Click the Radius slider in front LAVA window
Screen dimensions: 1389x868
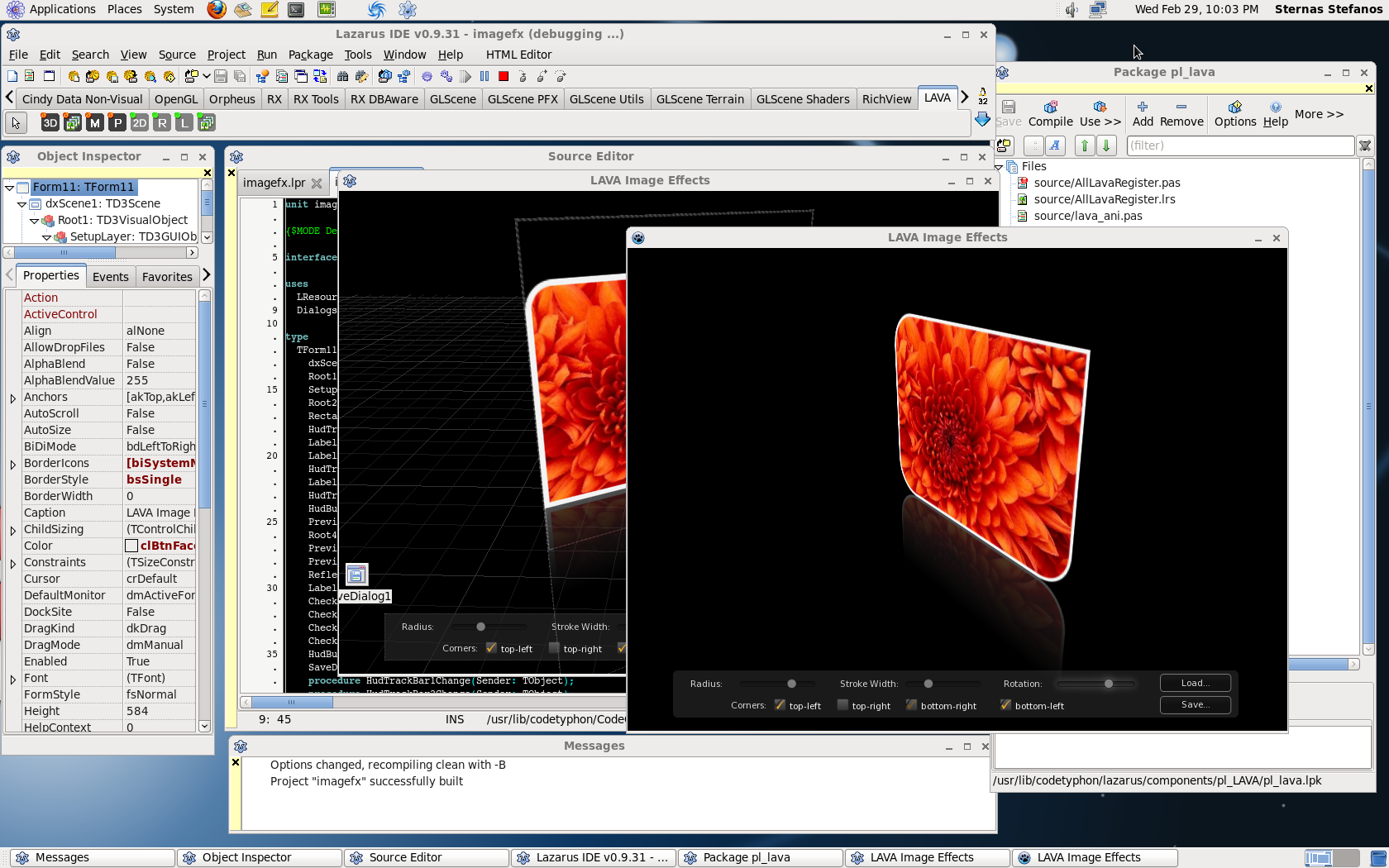777,684
